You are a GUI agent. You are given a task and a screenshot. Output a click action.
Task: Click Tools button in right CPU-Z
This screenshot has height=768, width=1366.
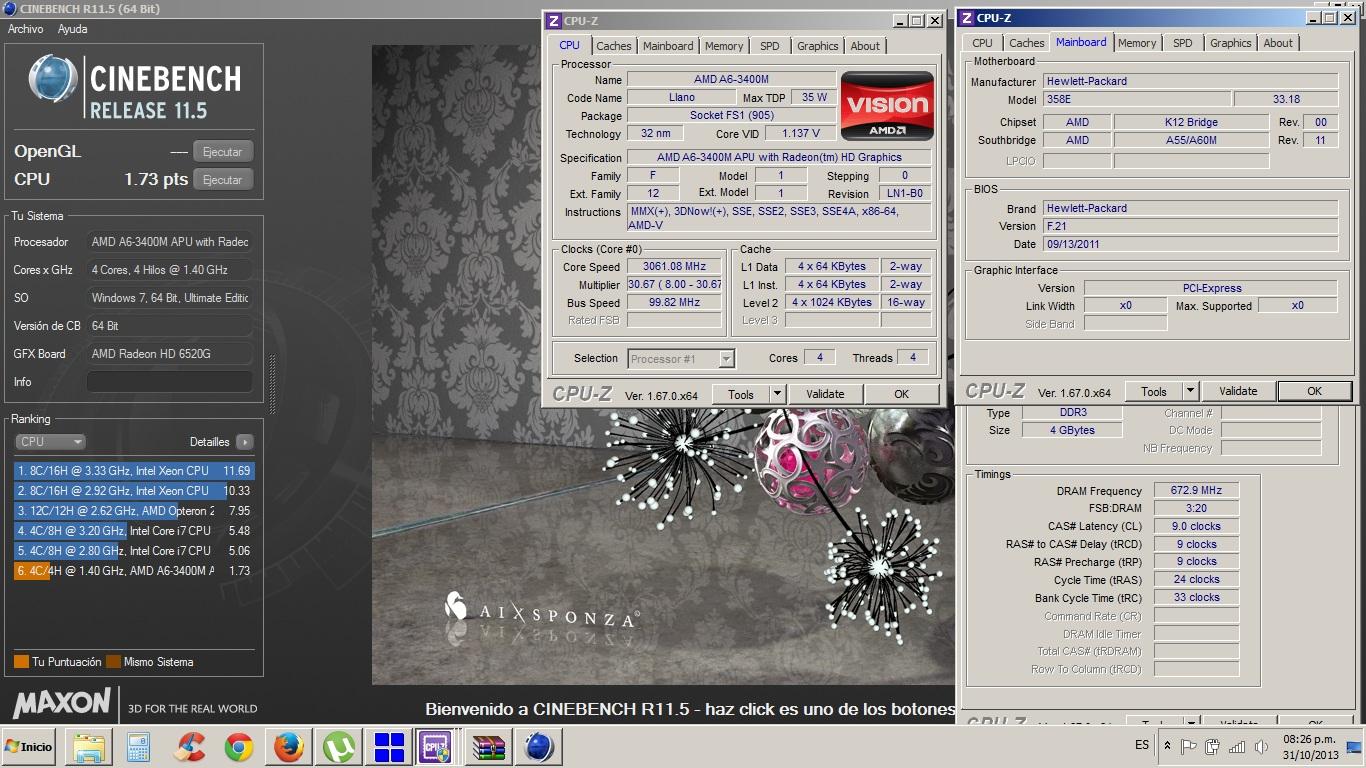(x=1154, y=391)
